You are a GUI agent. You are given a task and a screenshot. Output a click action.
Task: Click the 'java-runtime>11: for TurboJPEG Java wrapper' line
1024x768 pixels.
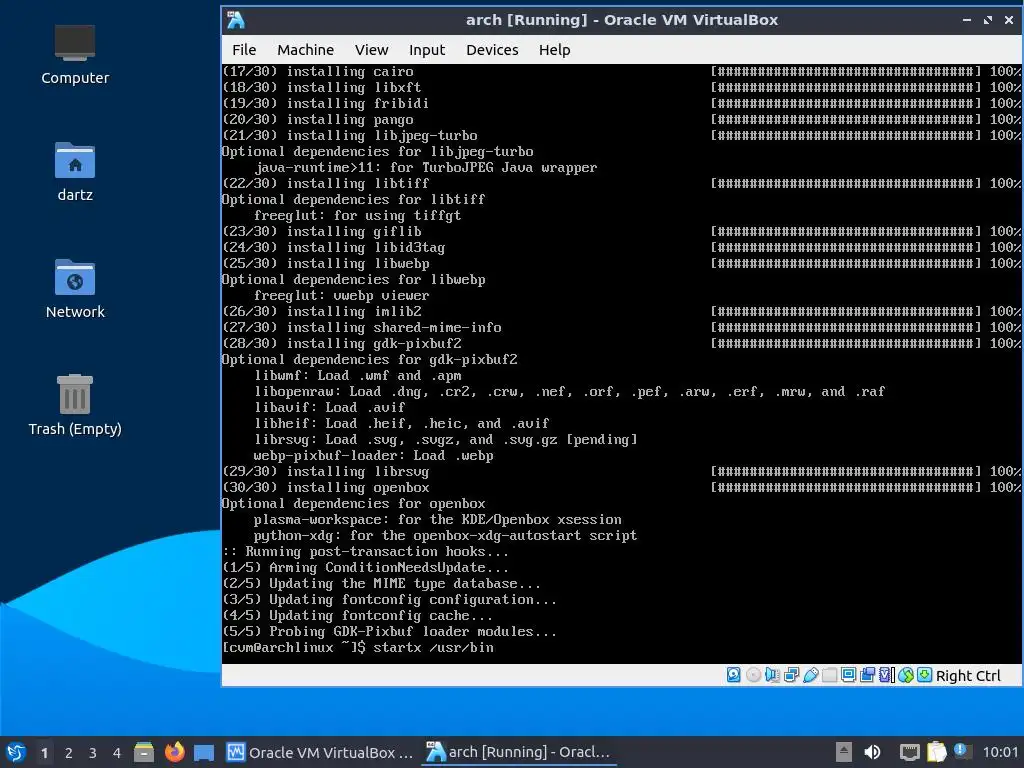pos(425,167)
